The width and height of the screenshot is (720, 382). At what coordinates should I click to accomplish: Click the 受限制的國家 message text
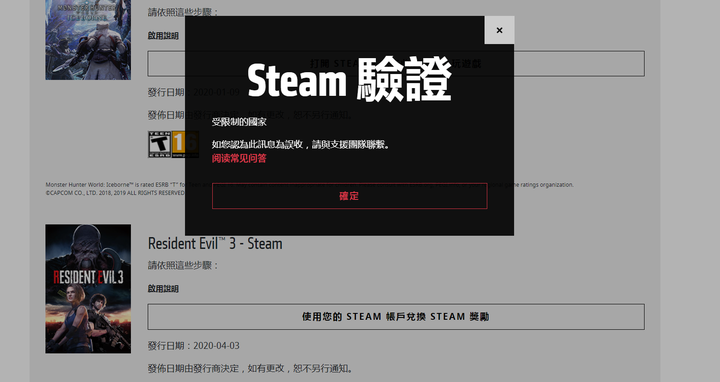pos(239,122)
